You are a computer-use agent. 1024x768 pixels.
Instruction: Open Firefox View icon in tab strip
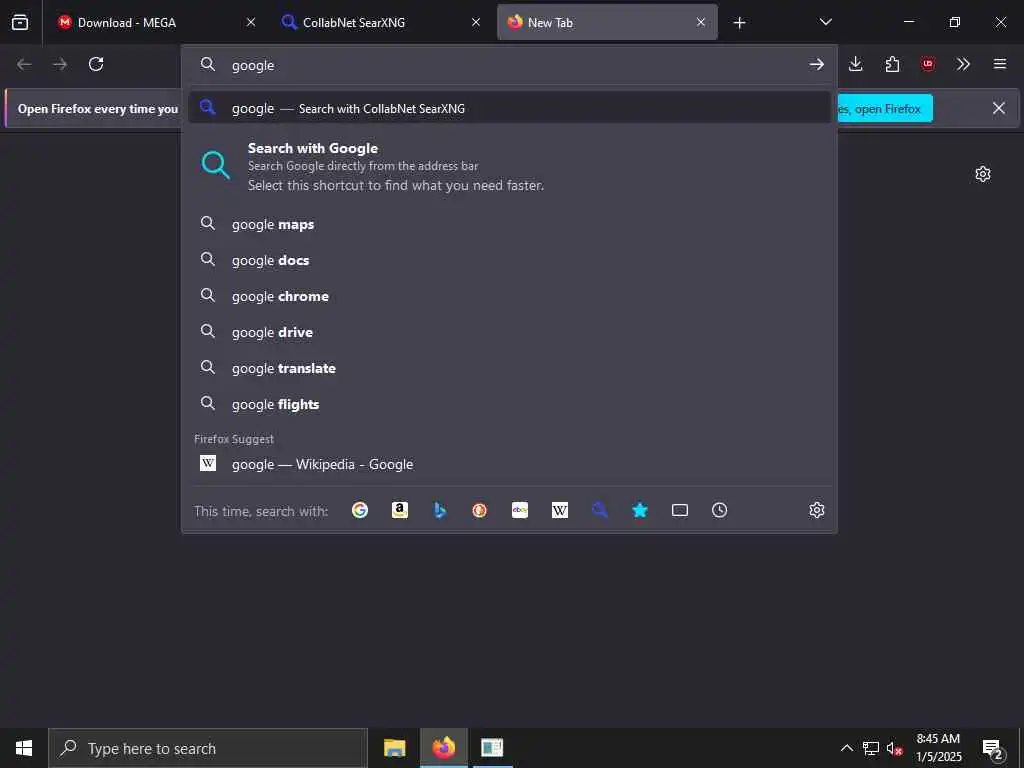pyautogui.click(x=20, y=22)
